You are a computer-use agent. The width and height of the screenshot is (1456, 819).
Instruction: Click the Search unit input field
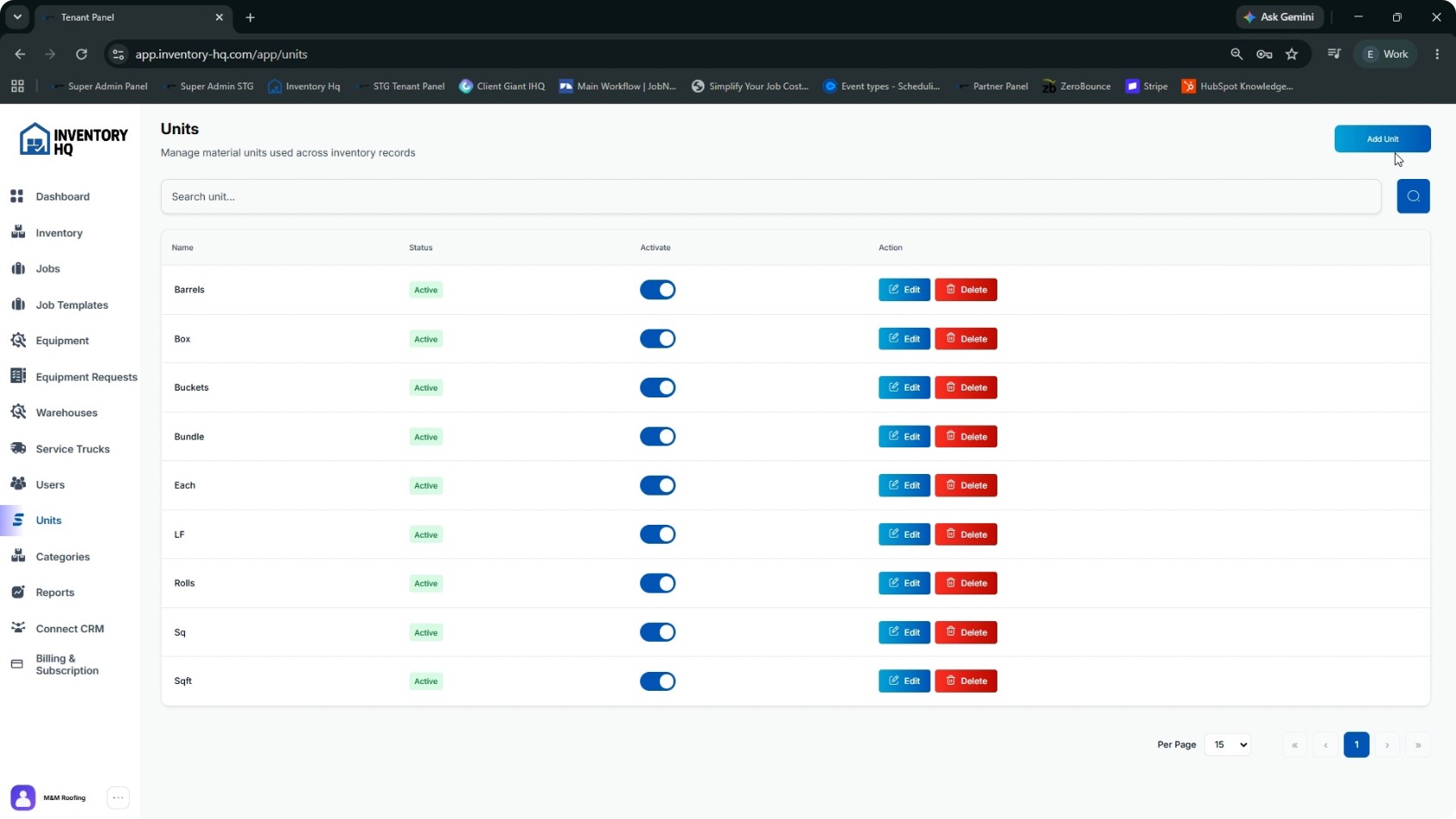[770, 196]
